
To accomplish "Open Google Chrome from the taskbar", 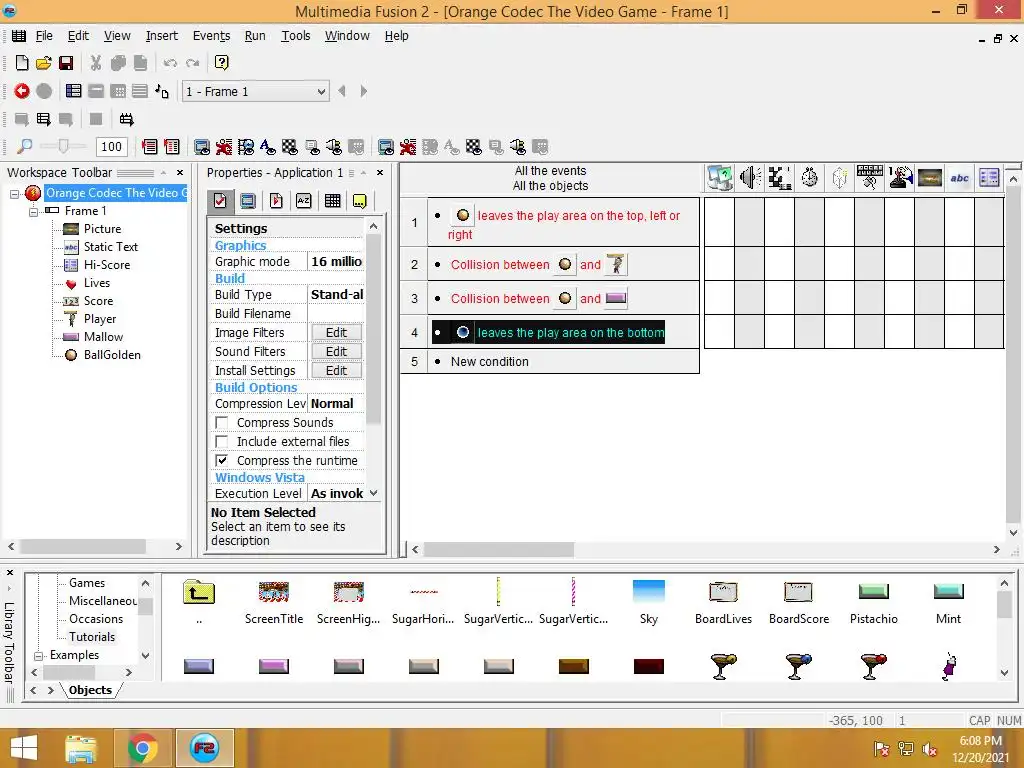I will pyautogui.click(x=142, y=748).
